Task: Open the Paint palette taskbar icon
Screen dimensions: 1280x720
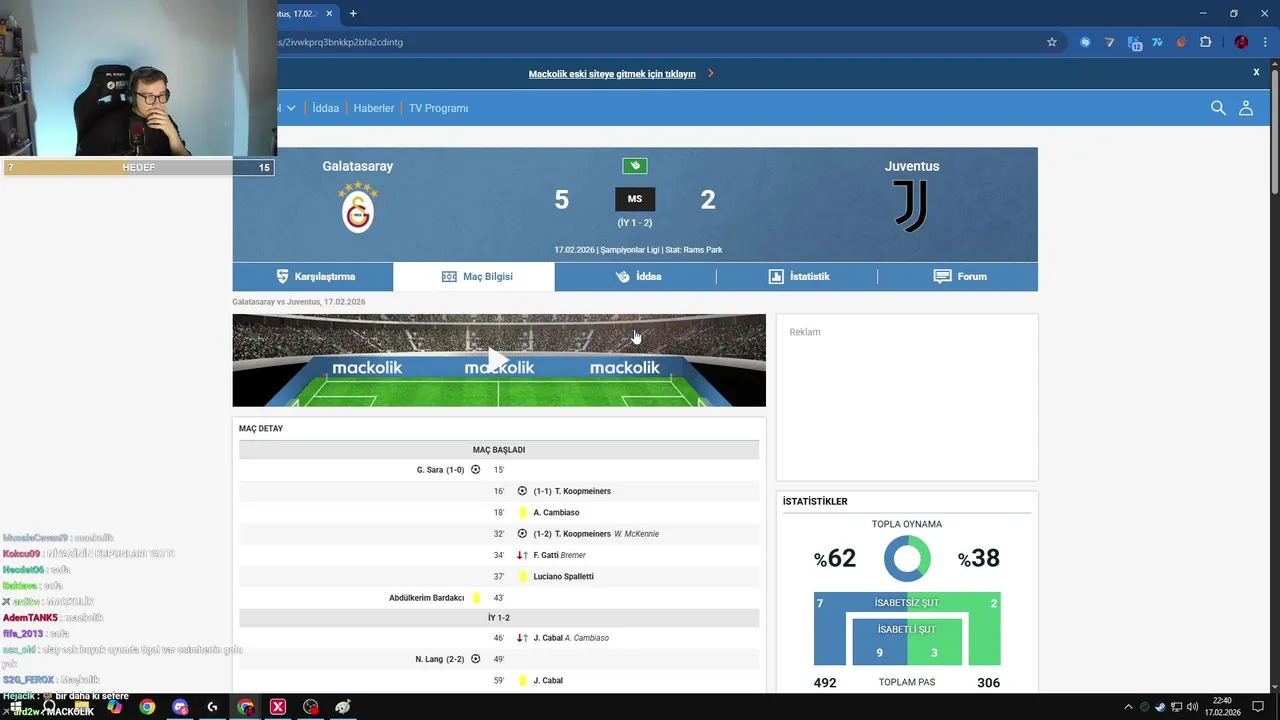Action: click(x=343, y=707)
